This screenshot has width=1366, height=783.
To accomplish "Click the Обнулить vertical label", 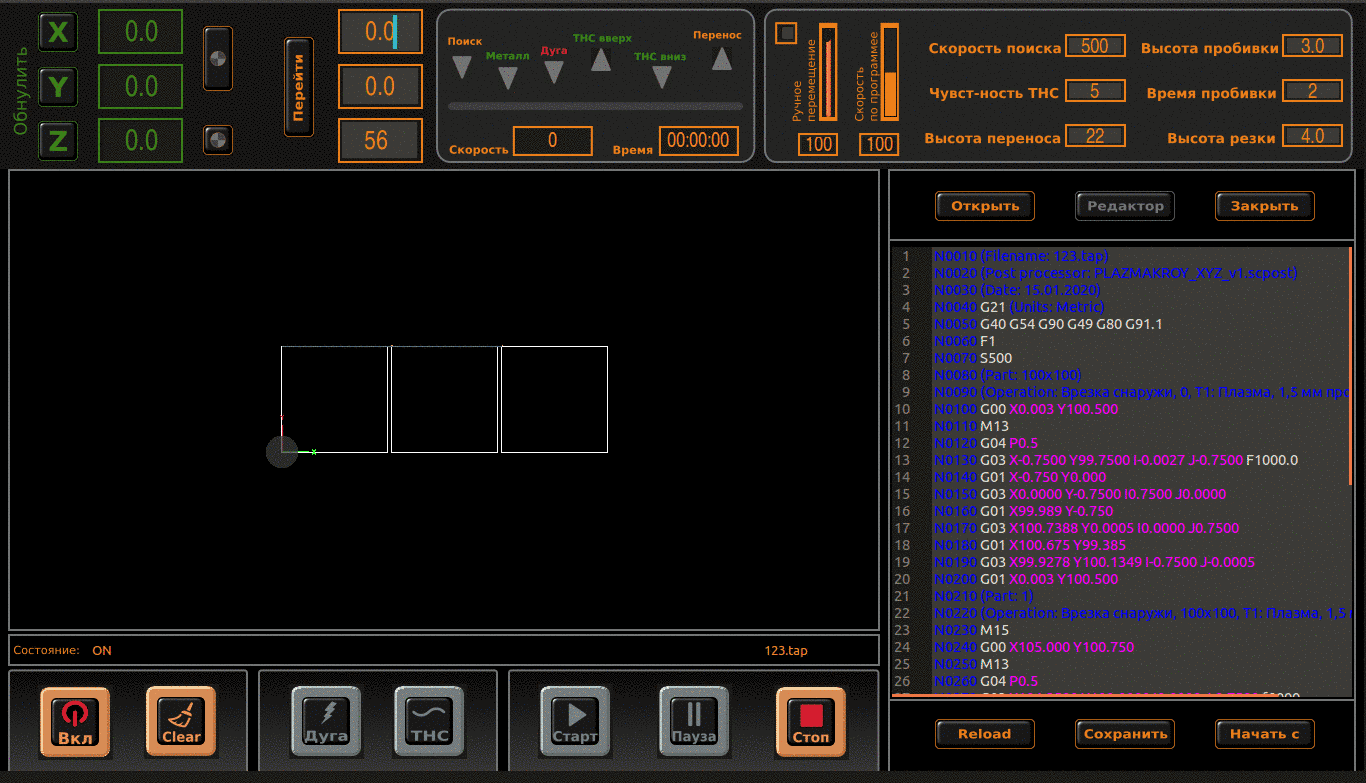I will (x=20, y=90).
